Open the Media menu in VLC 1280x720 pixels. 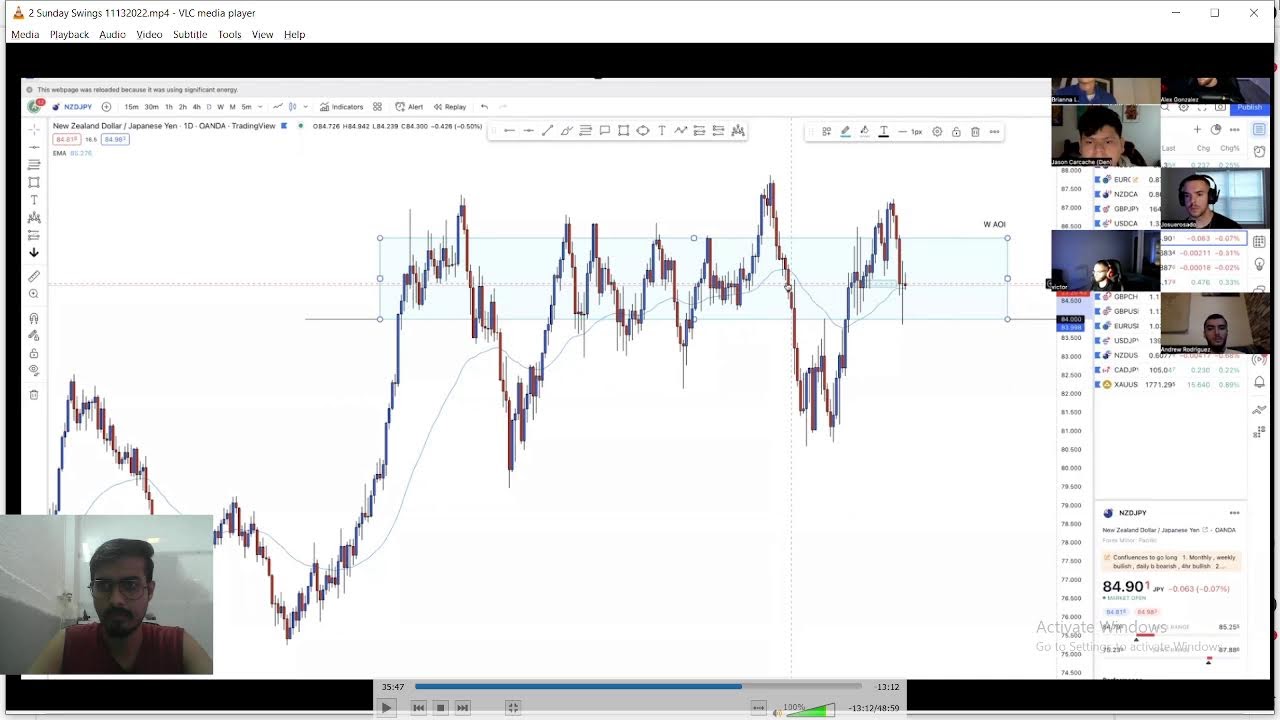click(x=25, y=34)
